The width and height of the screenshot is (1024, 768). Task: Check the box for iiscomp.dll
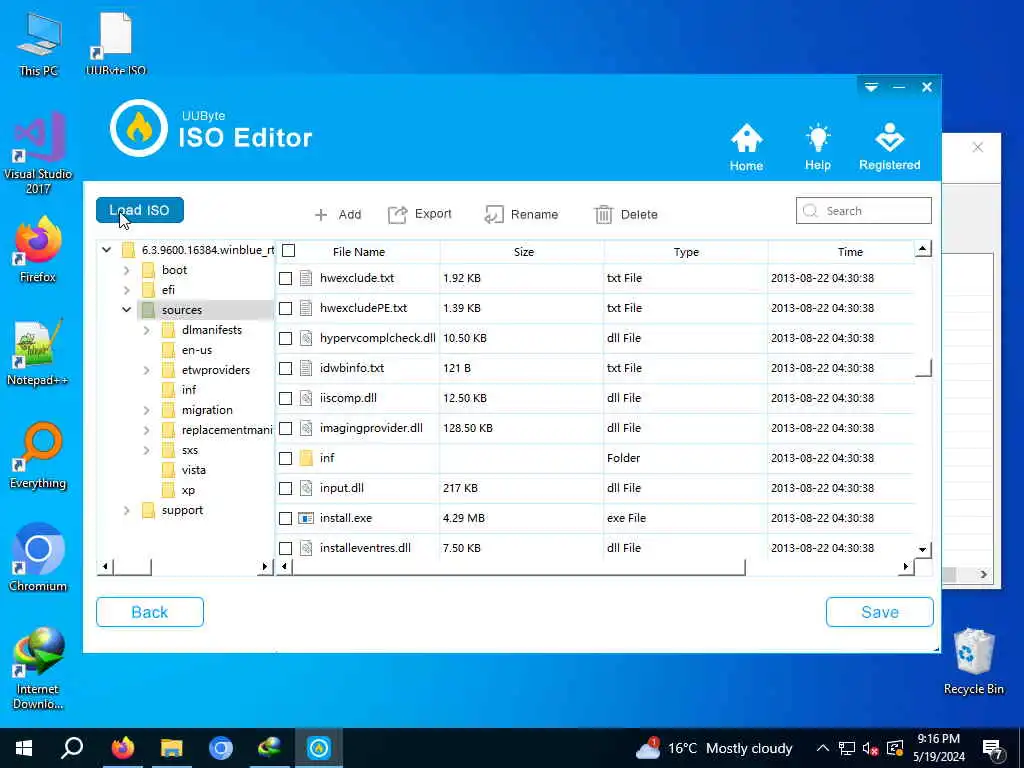(285, 398)
